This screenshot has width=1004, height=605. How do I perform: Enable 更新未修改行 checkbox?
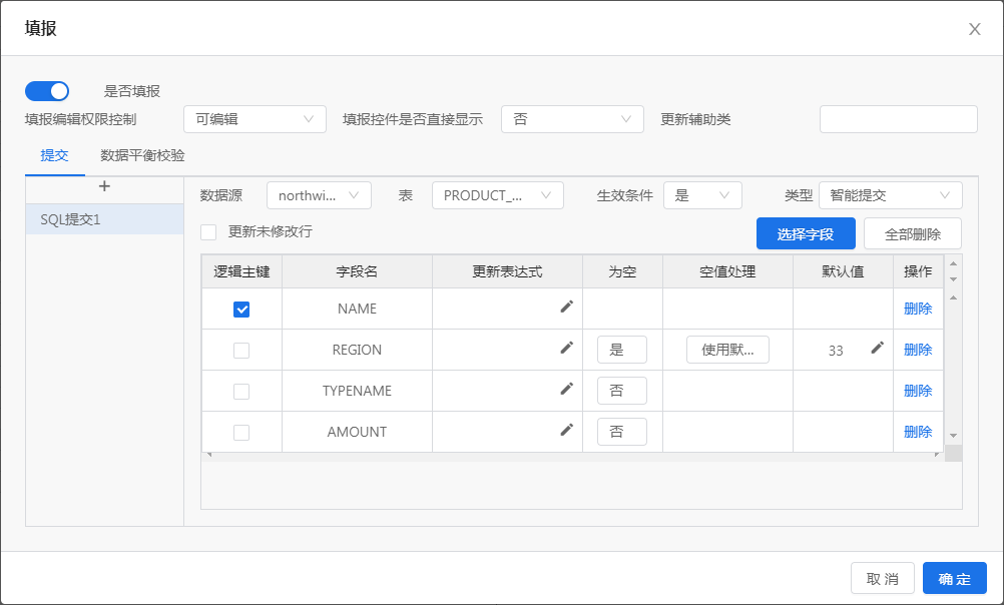click(x=208, y=232)
